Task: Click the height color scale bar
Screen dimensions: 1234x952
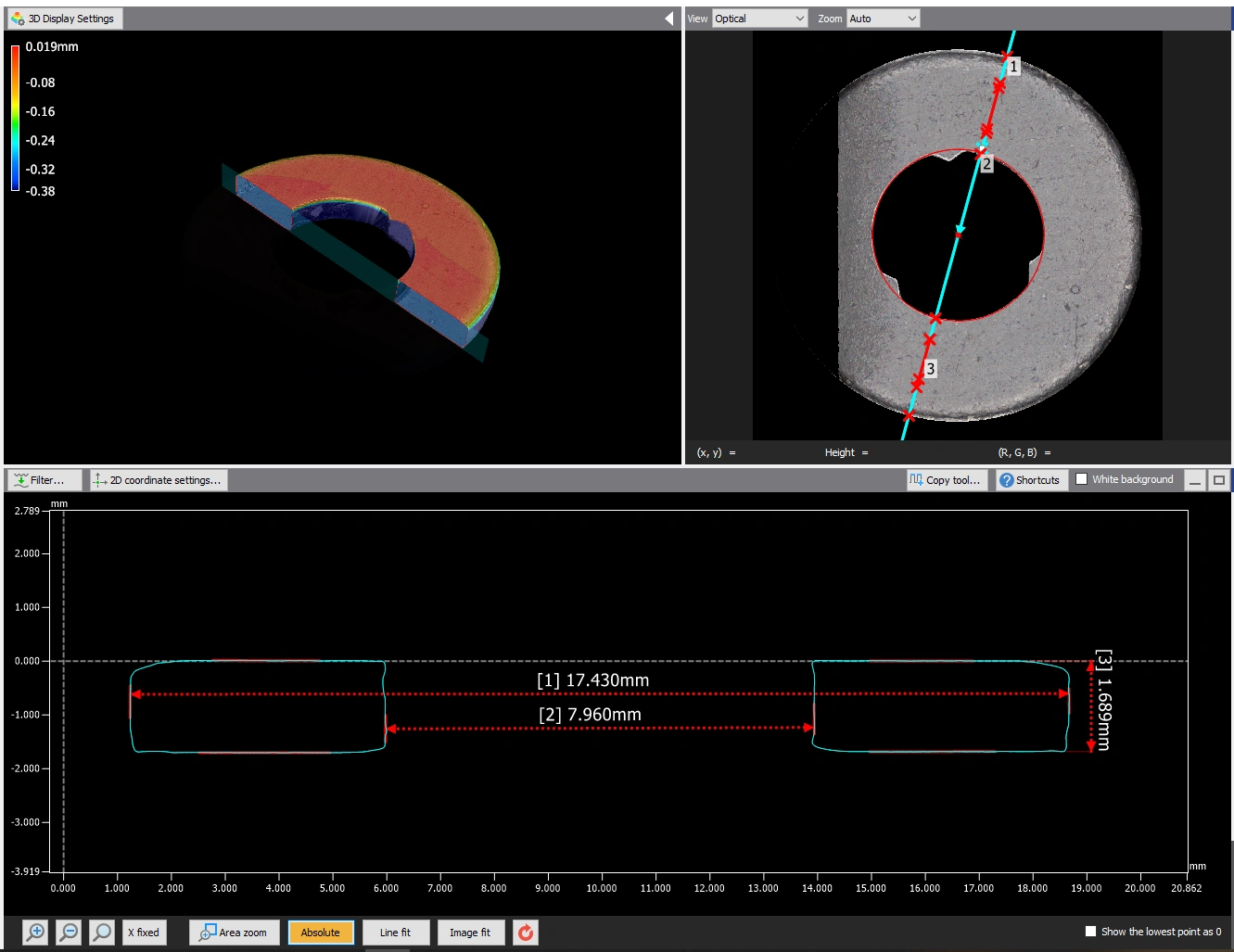Action: click(15, 118)
